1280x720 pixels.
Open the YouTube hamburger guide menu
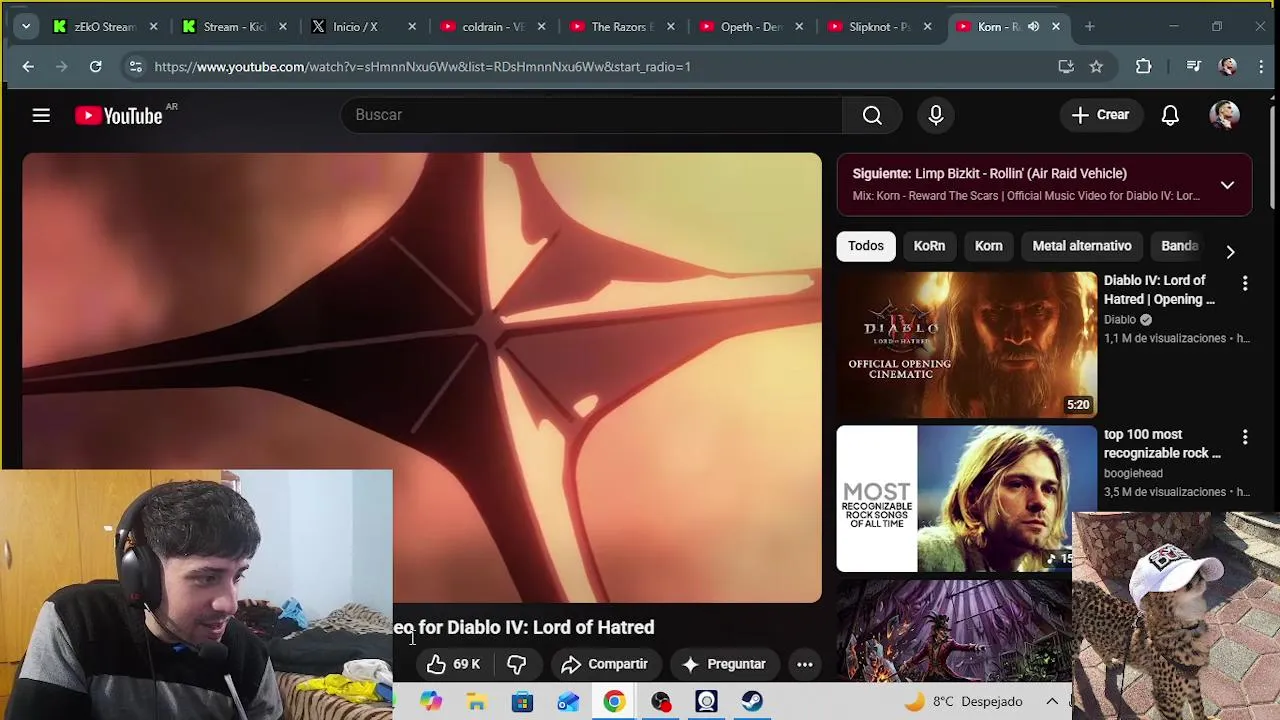[41, 115]
